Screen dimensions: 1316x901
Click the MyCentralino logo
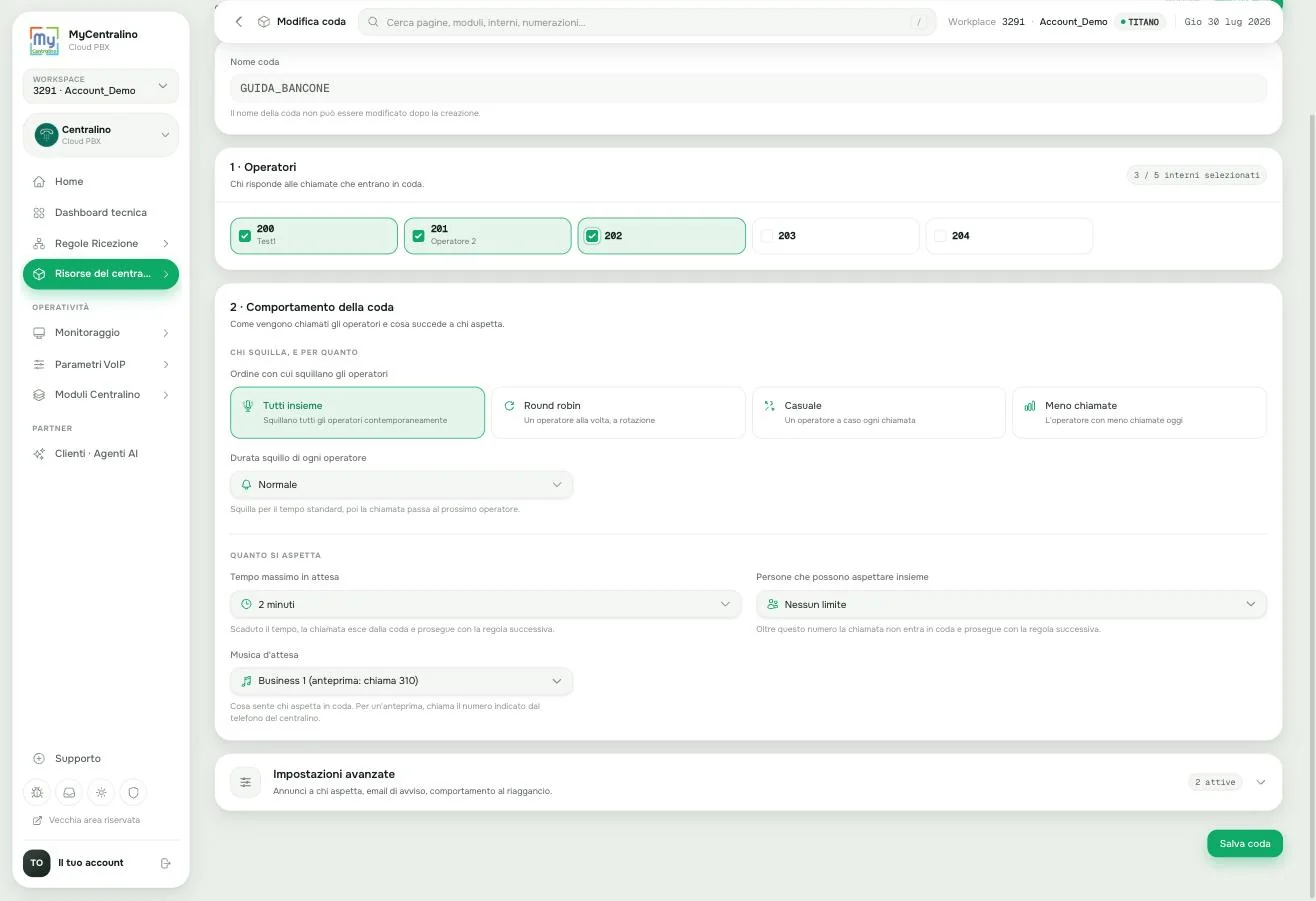point(45,41)
